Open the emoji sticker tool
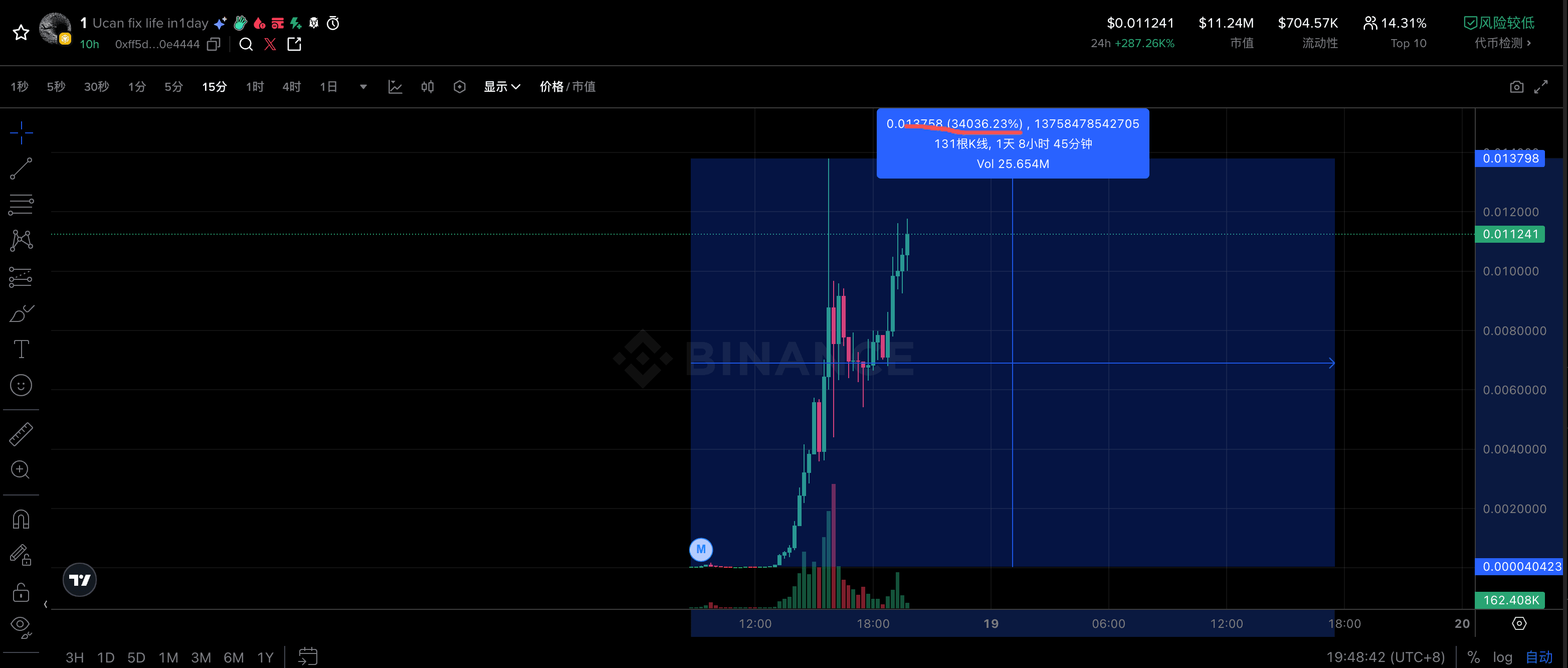Image resolution: width=1568 pixels, height=668 pixels. [x=21, y=386]
